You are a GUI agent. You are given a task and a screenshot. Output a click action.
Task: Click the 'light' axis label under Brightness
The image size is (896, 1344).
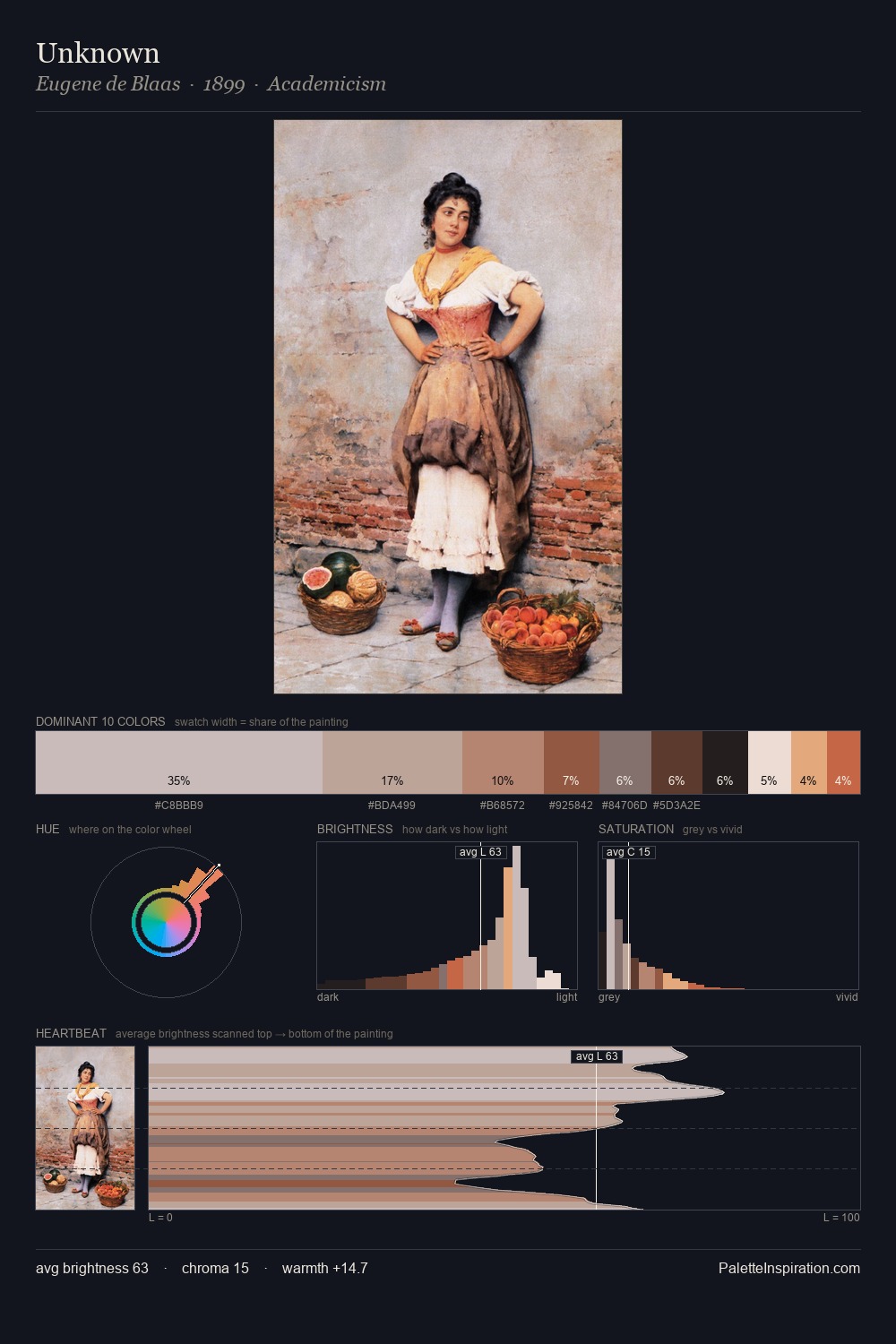[x=566, y=997]
